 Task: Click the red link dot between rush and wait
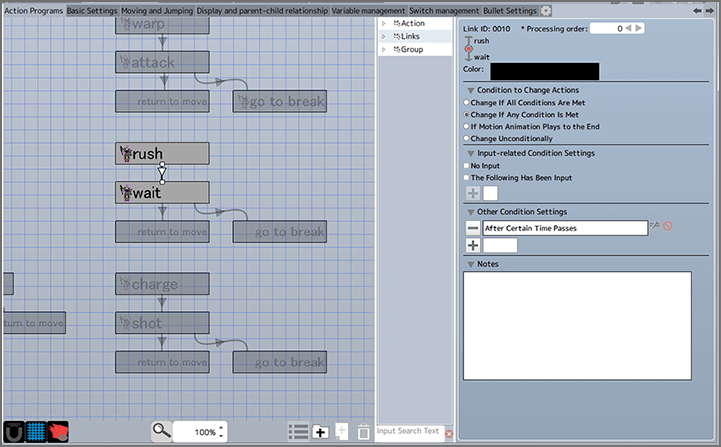[469, 49]
